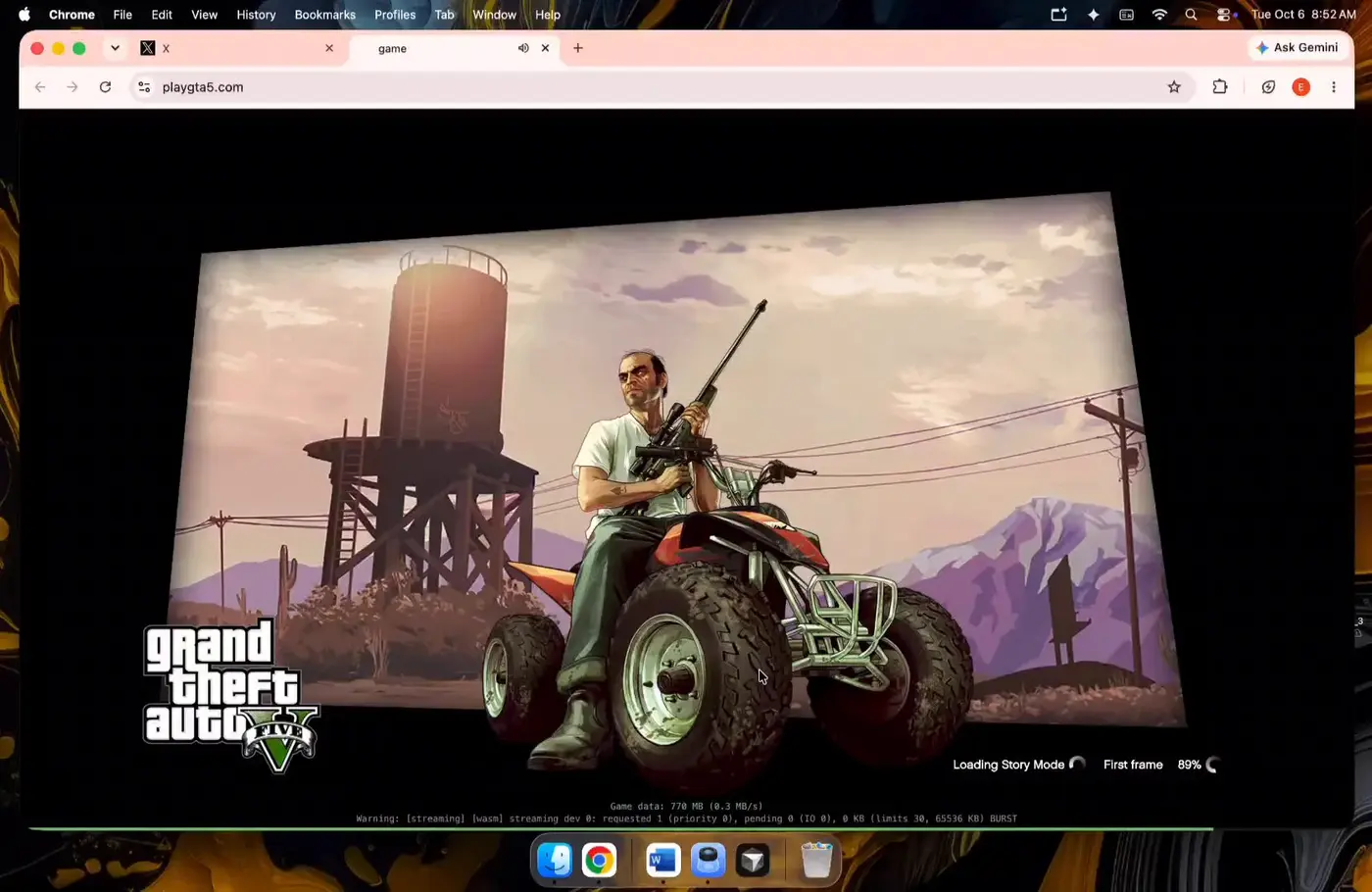Open the Help menu
Viewport: 1372px width, 892px height.
coord(548,15)
